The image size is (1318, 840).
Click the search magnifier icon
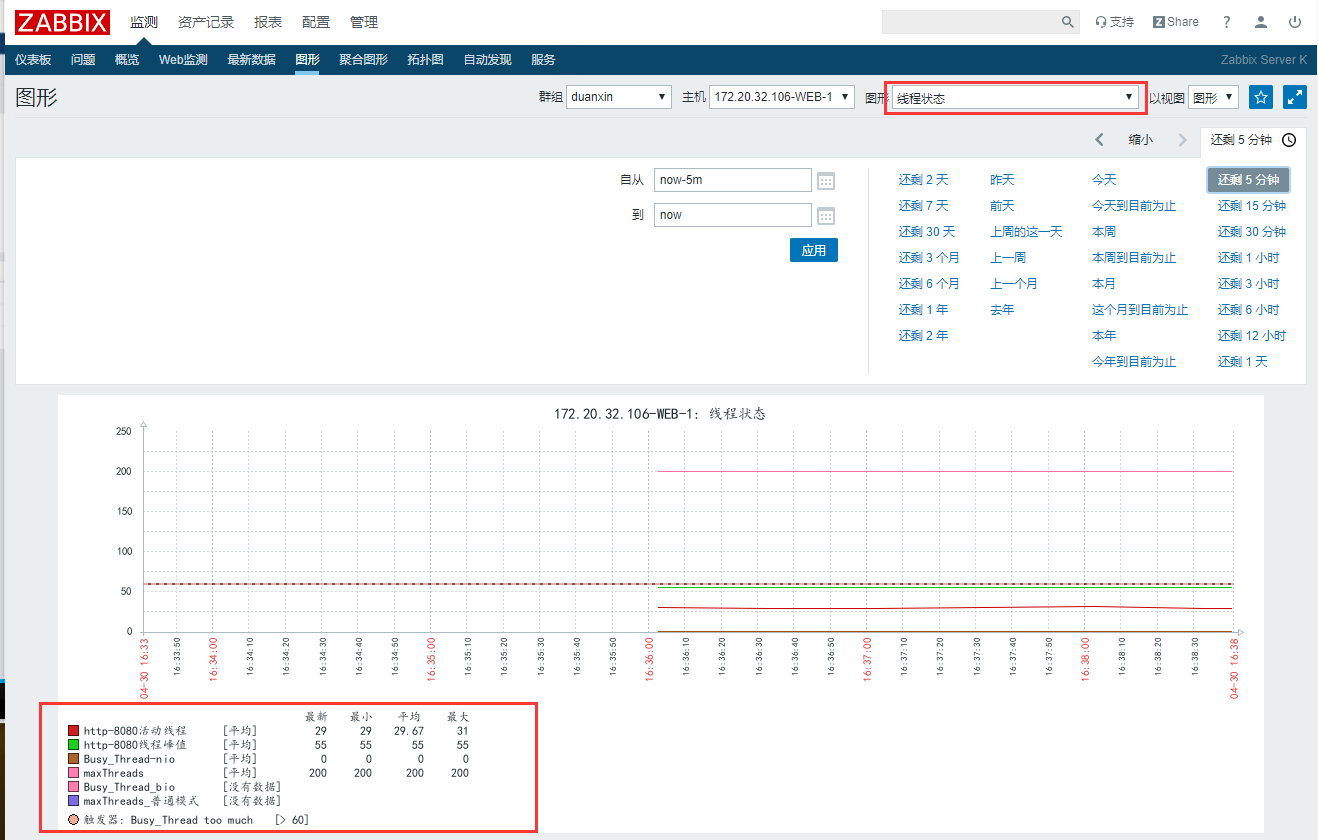pyautogui.click(x=1067, y=22)
